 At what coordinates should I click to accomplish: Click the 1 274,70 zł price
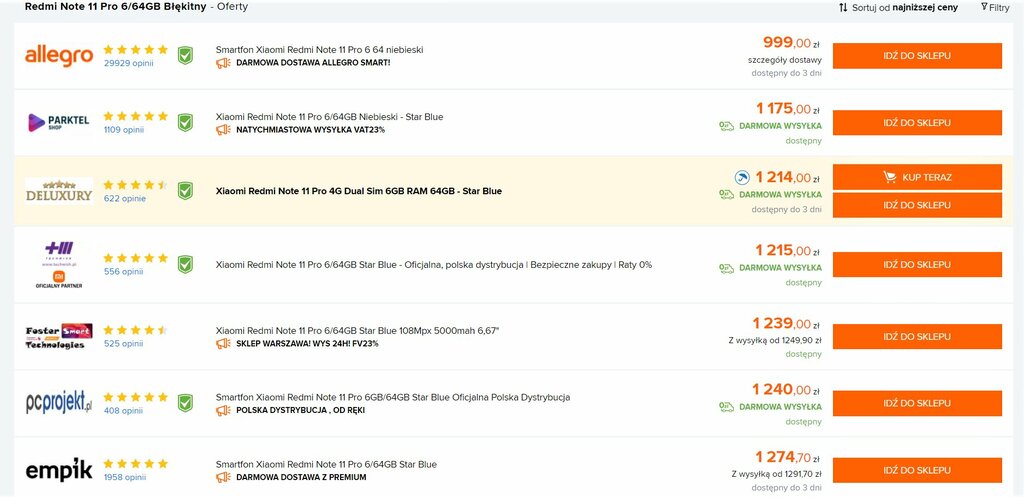[x=788, y=457]
